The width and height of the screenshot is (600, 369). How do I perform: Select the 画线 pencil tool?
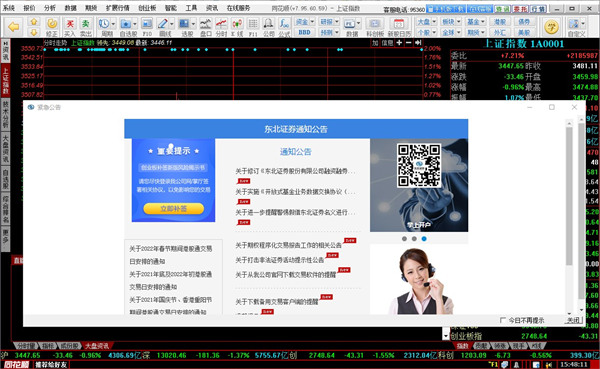click(x=162, y=24)
